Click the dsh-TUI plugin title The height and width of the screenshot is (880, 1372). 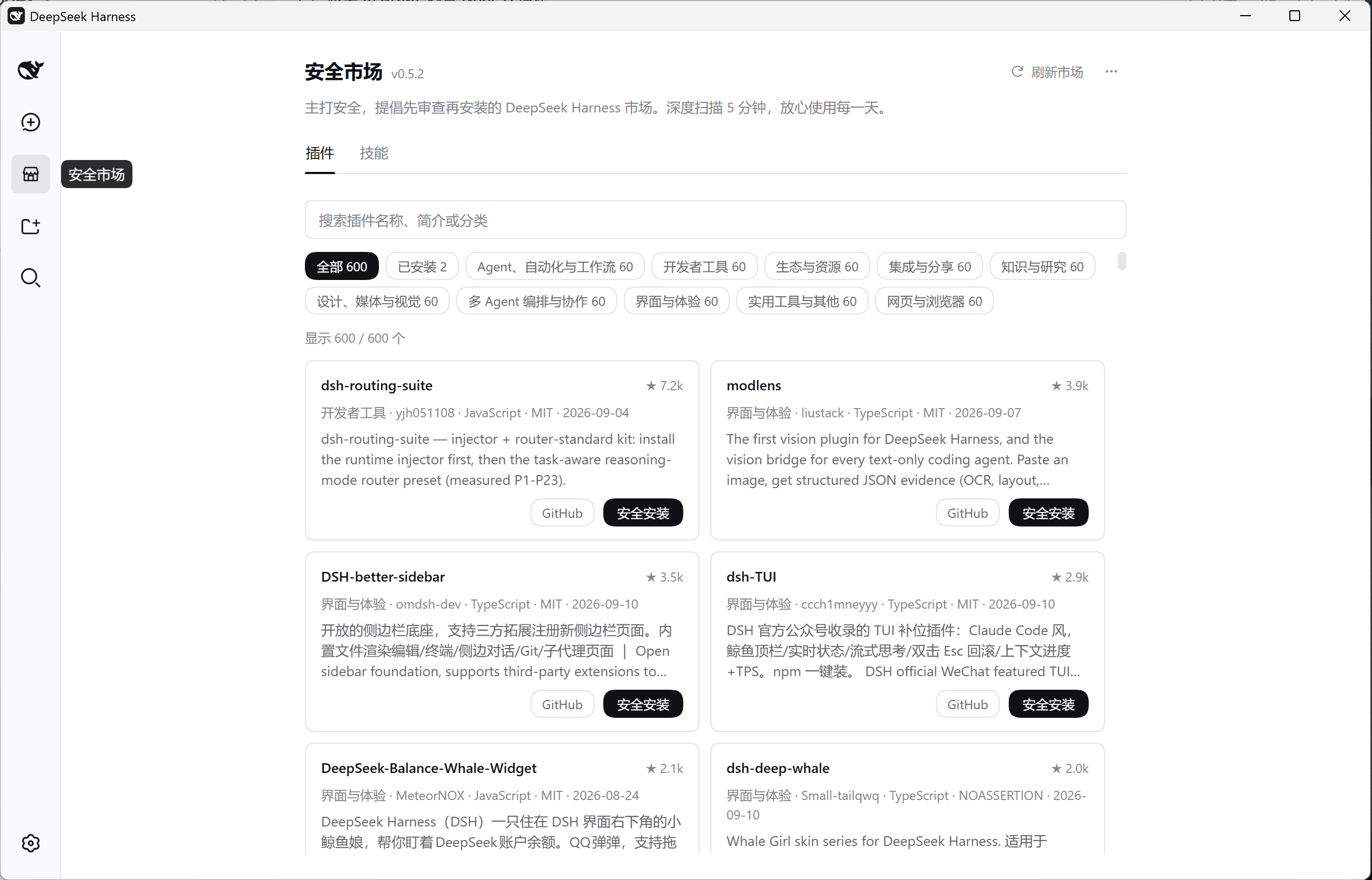click(x=751, y=577)
